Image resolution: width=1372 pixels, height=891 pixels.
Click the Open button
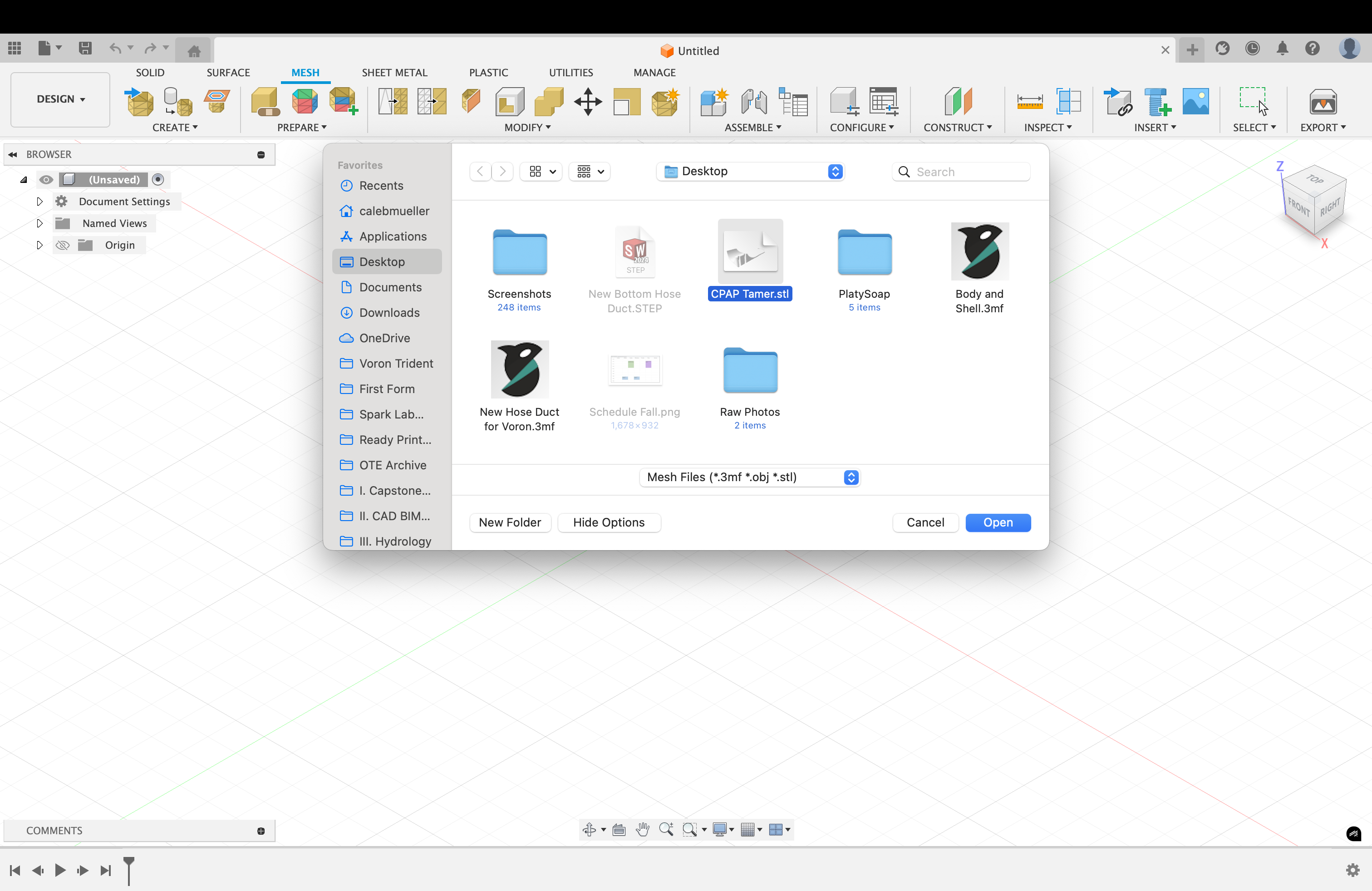tap(998, 522)
